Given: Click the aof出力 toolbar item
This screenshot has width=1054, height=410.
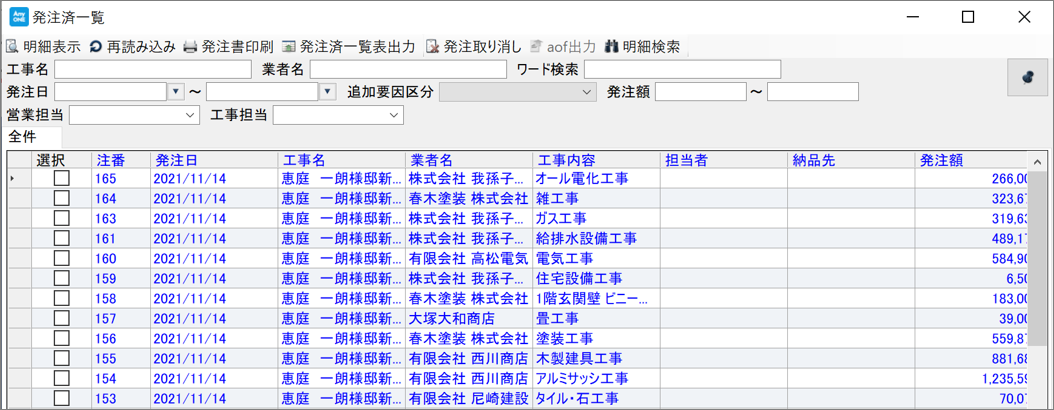Looking at the screenshot, I should point(563,47).
